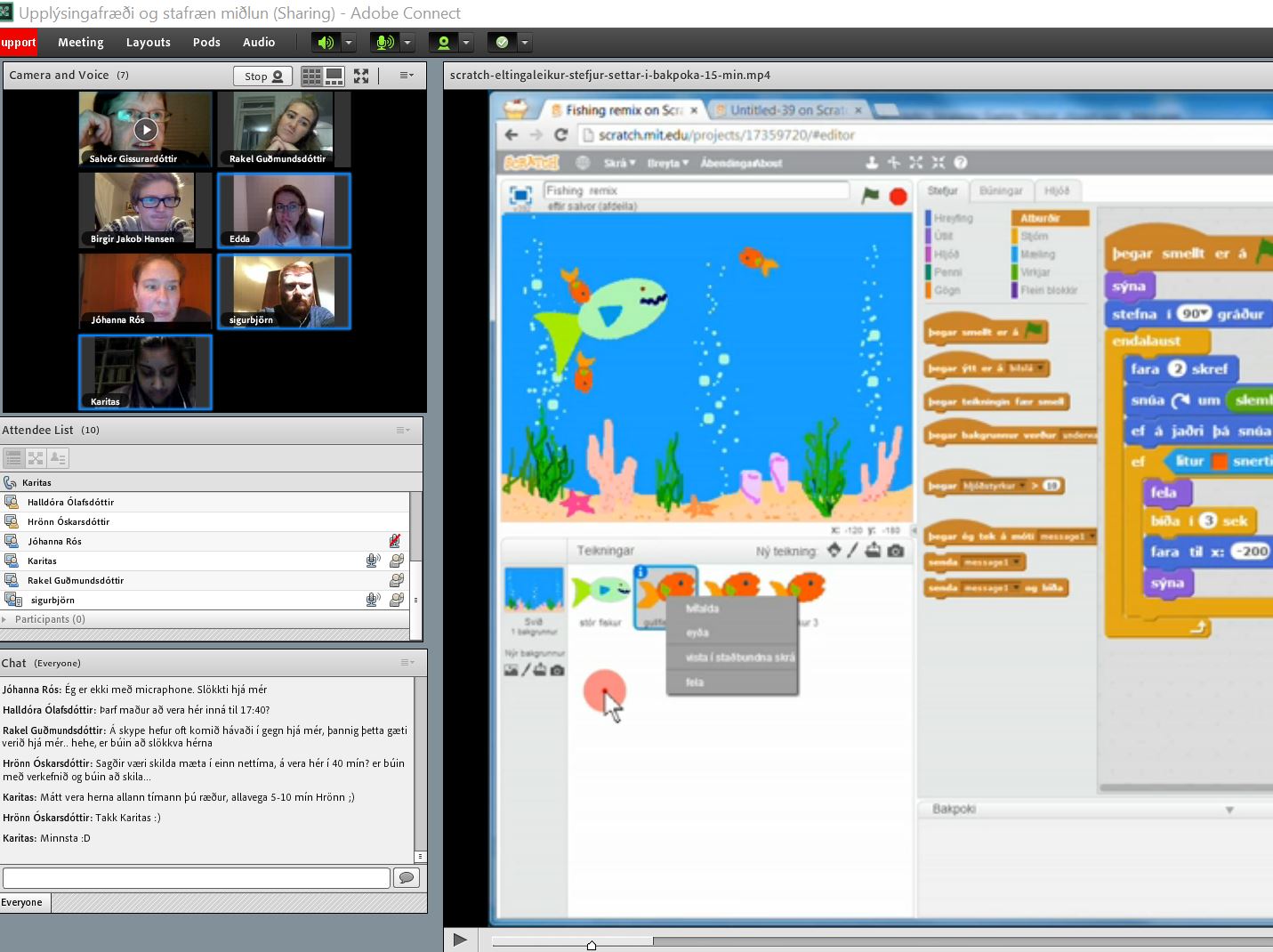Stop the webcam with Stop button
The height and width of the screenshot is (952, 1273).
click(263, 77)
